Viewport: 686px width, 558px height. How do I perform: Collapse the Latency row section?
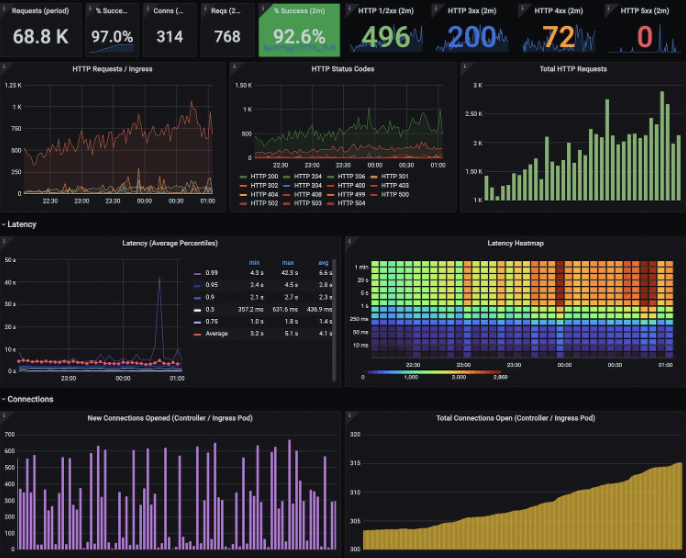coord(21,224)
